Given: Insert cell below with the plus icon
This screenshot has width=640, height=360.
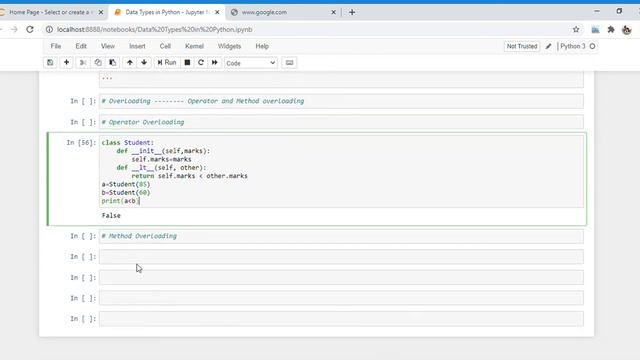Looking at the screenshot, I should (66, 63).
